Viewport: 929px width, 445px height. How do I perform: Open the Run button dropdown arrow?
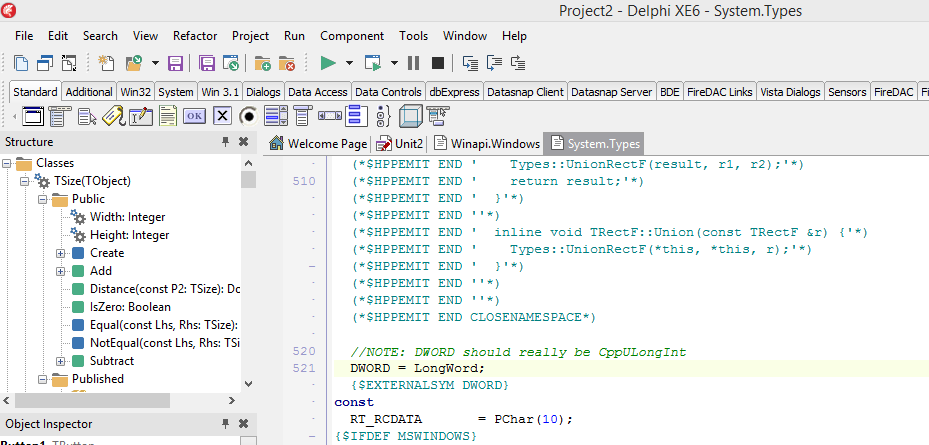pyautogui.click(x=349, y=63)
